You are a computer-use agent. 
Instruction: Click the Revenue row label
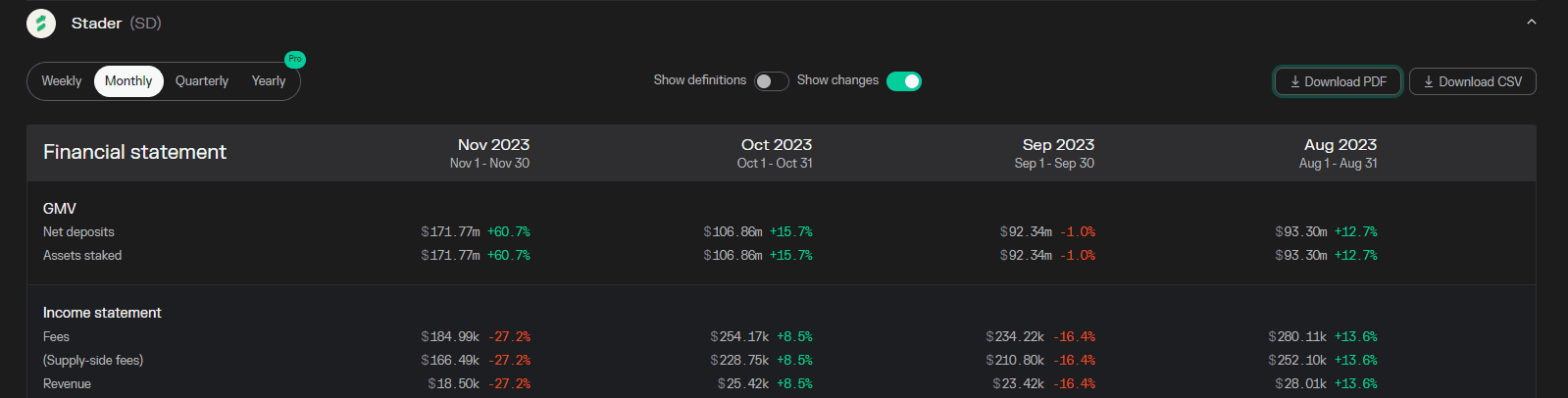[67, 384]
